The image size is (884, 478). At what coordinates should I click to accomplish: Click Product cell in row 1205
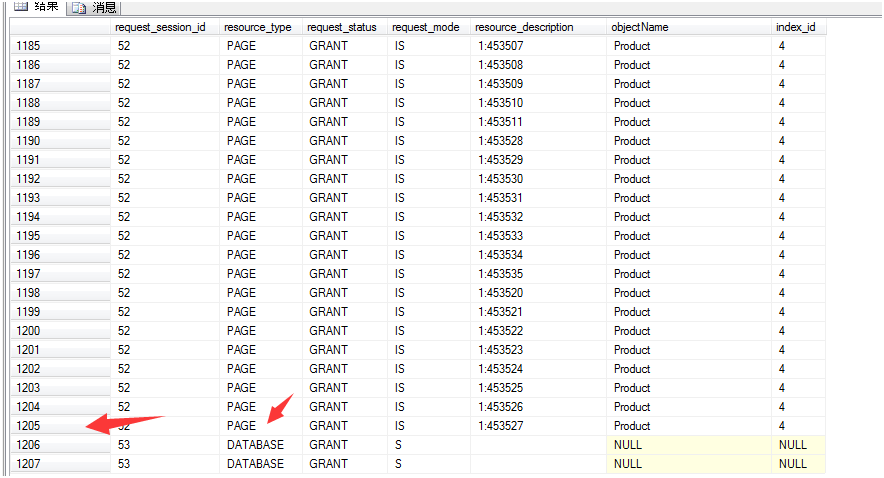point(688,426)
